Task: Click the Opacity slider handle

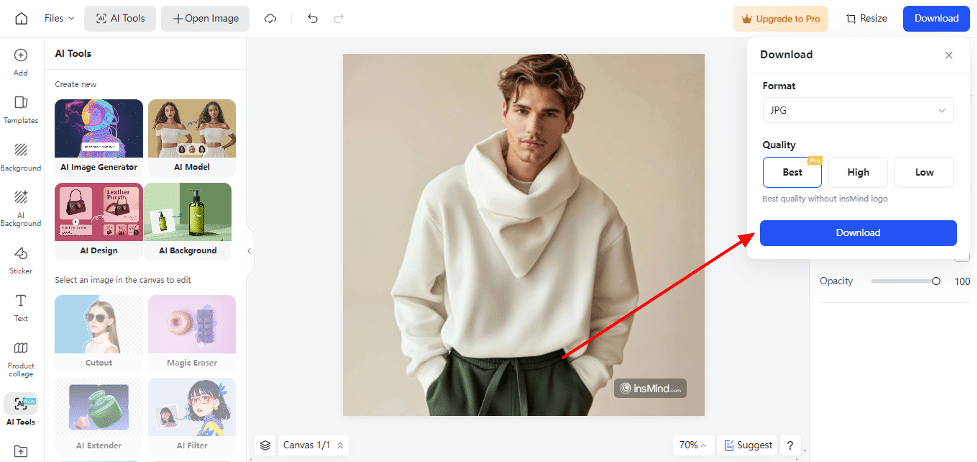Action: (936, 281)
